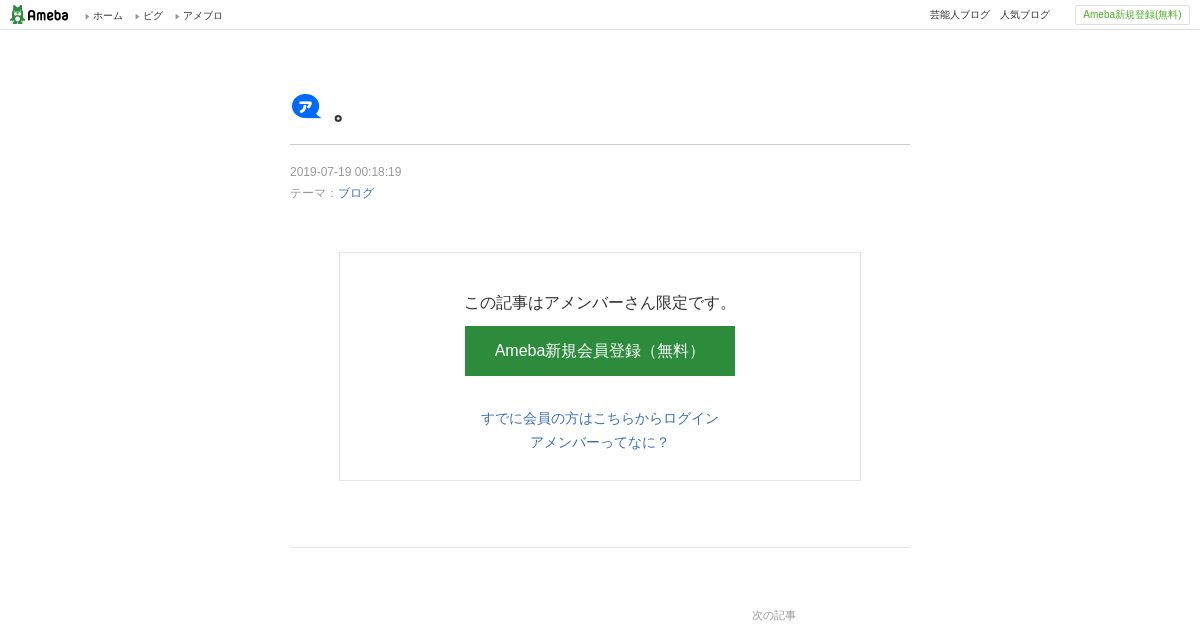This screenshot has width=1200, height=630.
Task: Open アメンバーってなに？ link
Action: tap(600, 442)
